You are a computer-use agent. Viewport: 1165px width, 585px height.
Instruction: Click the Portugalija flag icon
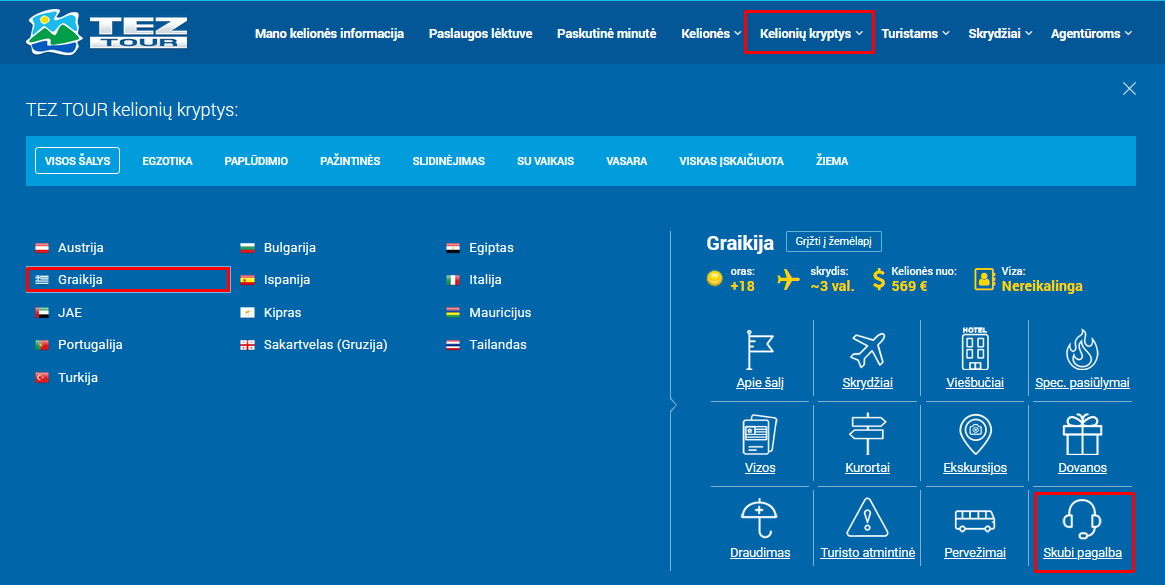42,345
